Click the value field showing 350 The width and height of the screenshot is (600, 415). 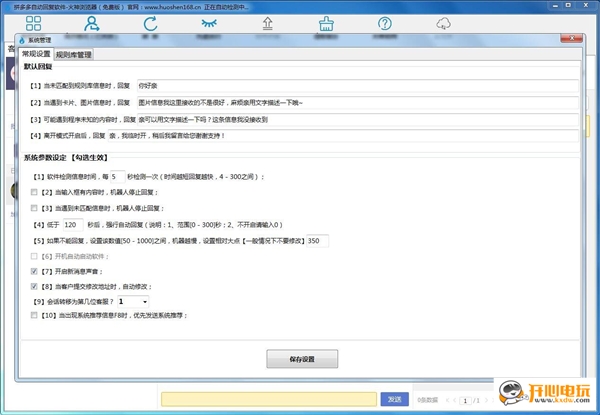[x=317, y=241]
